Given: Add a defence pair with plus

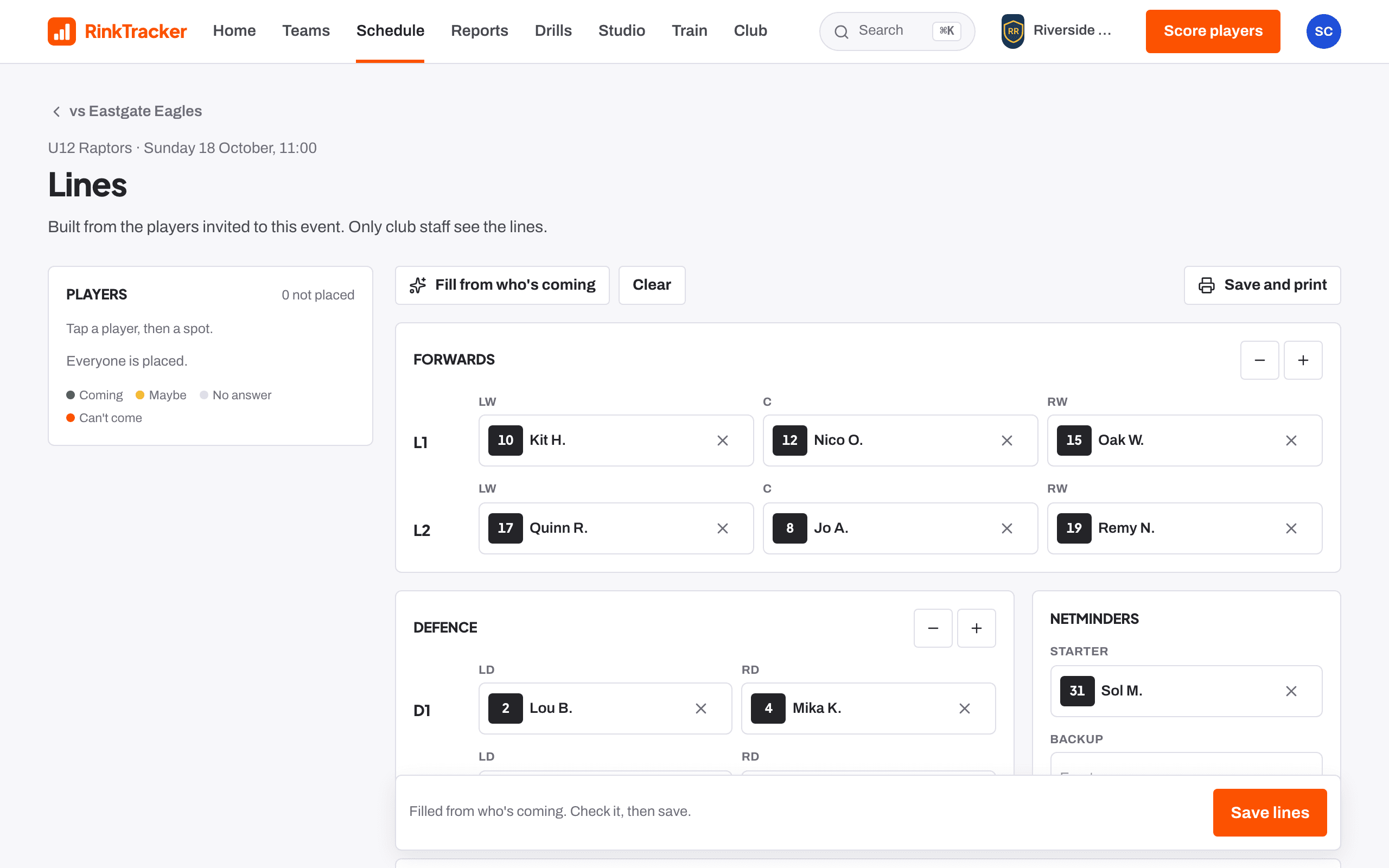Looking at the screenshot, I should [x=976, y=629].
